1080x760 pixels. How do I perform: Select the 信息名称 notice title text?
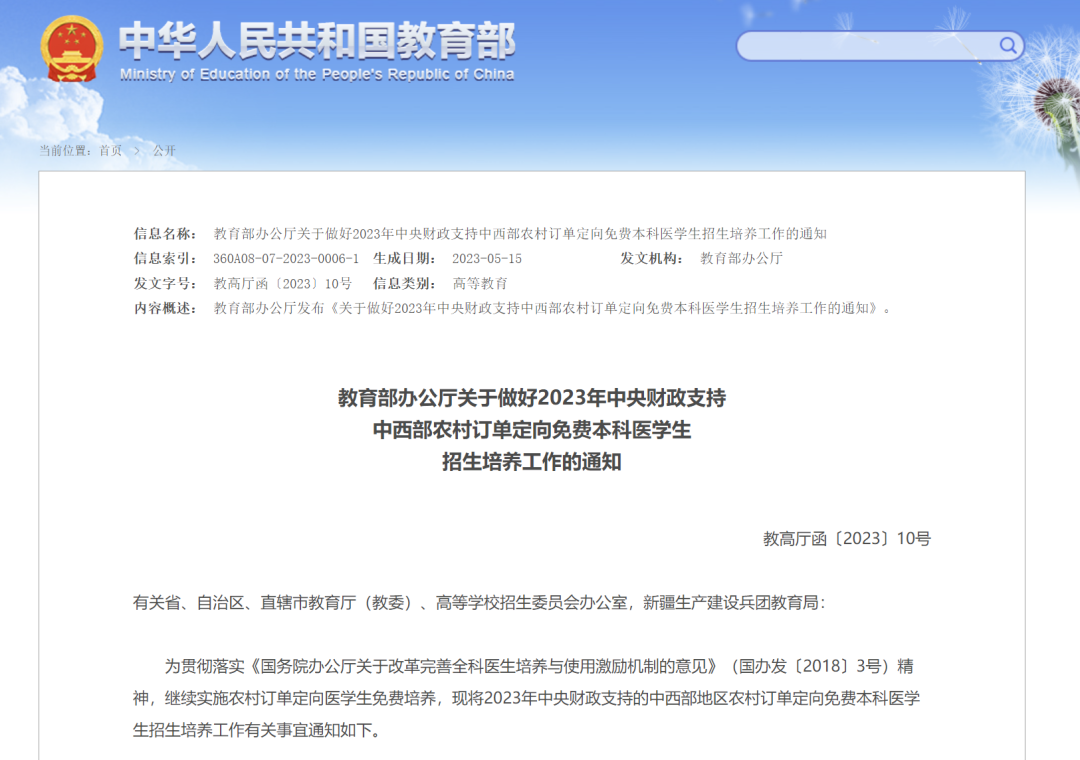(520, 235)
